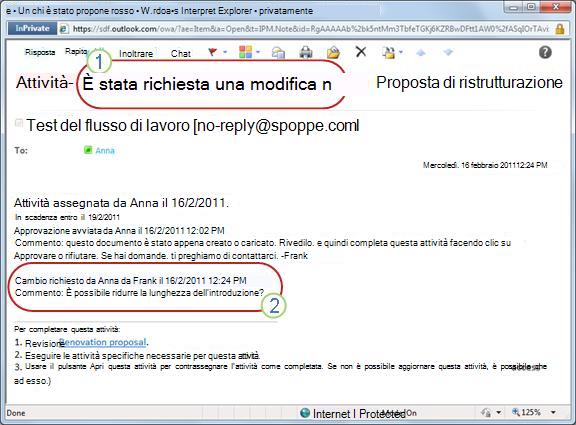576x425 pixels.
Task: Click the Approvazione avviata da Anna line
Action: [x=119, y=231]
